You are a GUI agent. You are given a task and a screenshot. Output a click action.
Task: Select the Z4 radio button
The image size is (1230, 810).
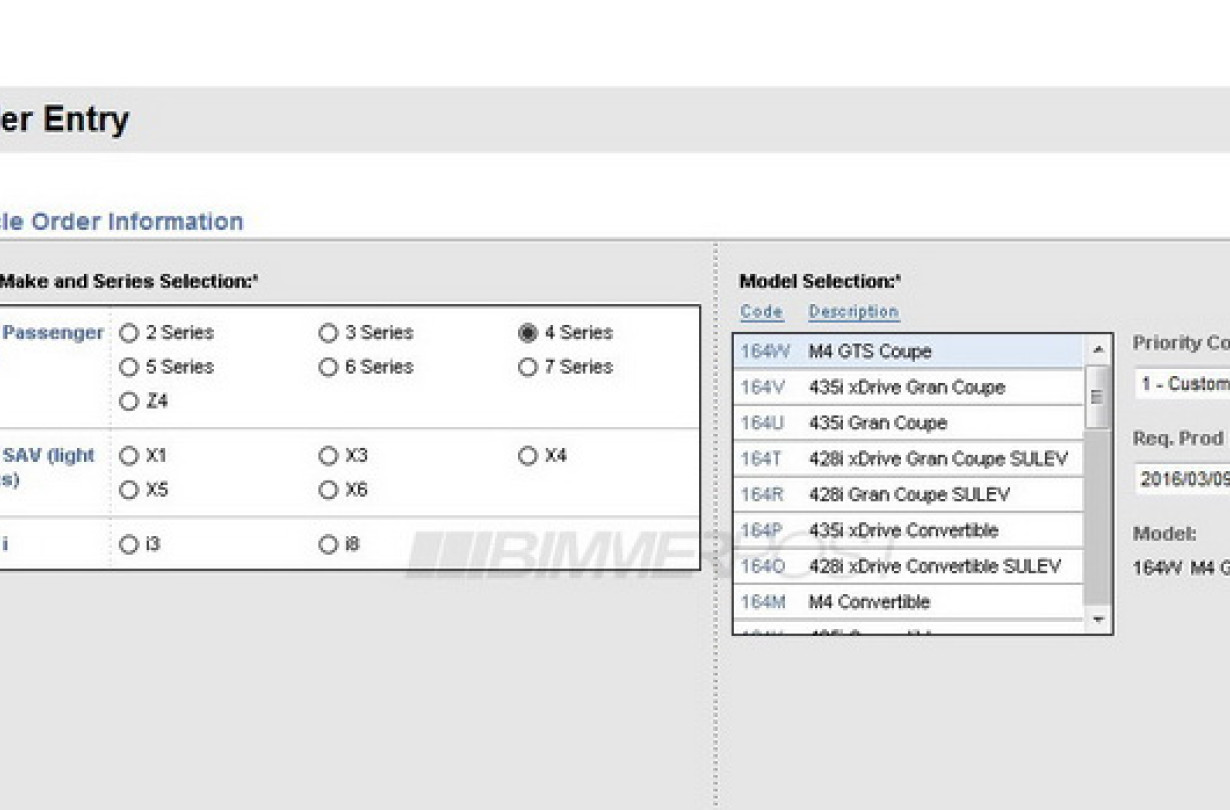pyautogui.click(x=128, y=402)
